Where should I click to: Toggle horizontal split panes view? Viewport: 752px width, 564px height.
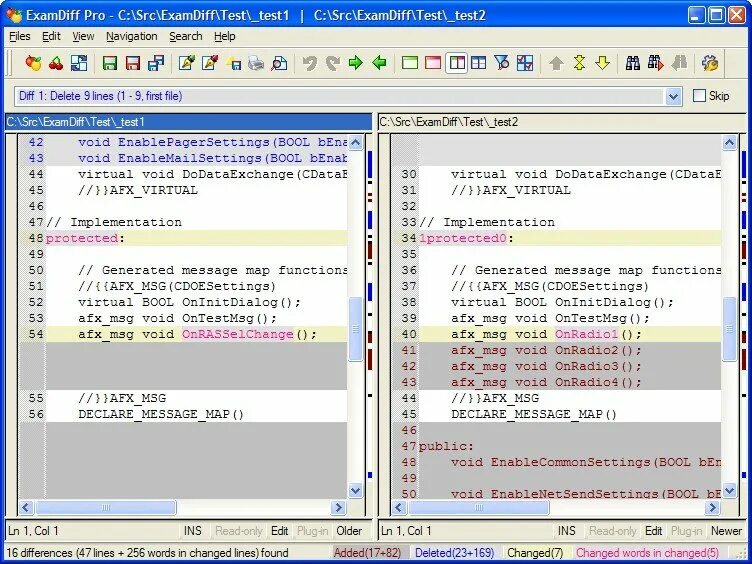coord(479,63)
